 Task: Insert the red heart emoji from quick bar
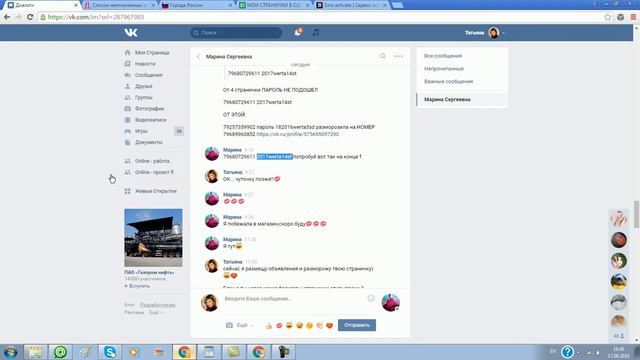pos(329,325)
